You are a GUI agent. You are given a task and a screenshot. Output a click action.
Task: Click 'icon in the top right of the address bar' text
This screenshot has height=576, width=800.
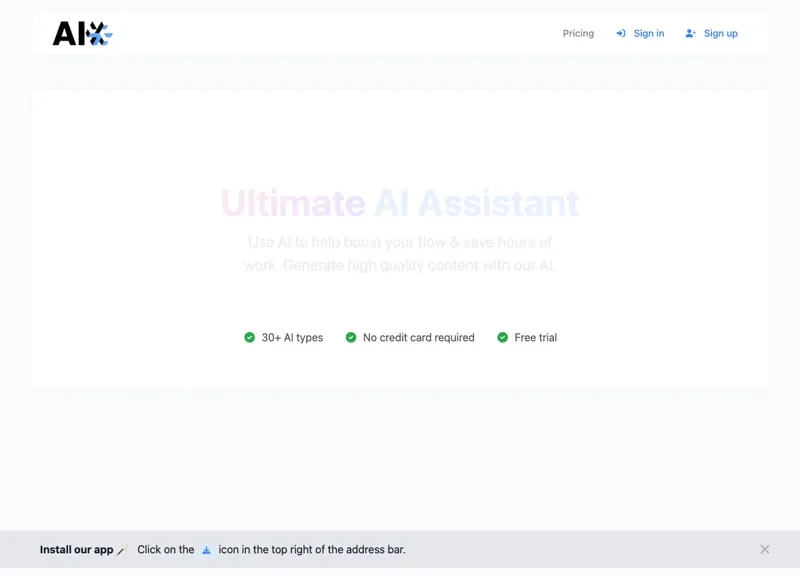pyautogui.click(x=312, y=549)
